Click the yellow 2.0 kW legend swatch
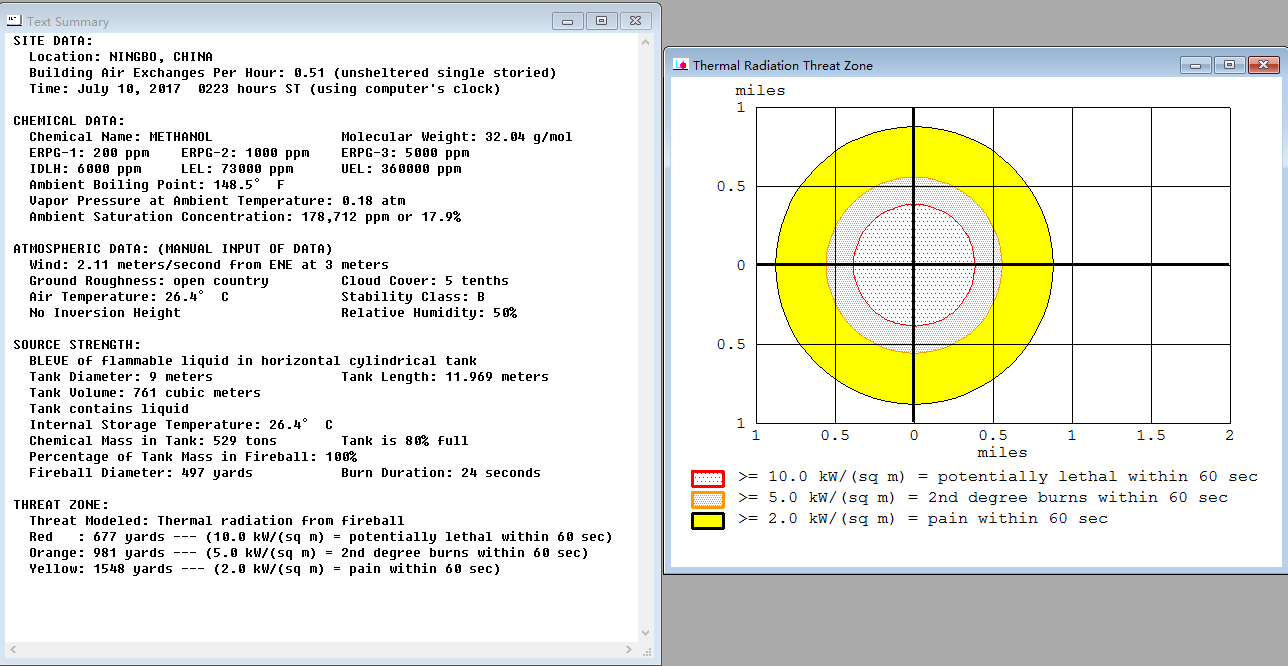Viewport: 1288px width, 666px height. click(x=707, y=520)
